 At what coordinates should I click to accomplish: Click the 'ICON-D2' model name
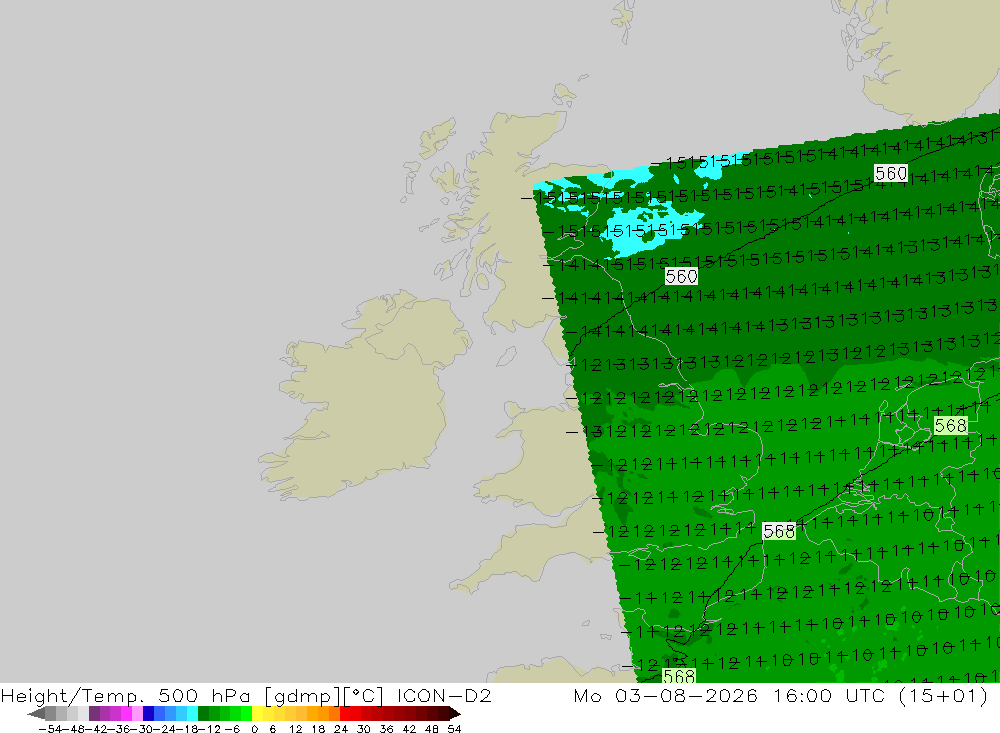click(x=444, y=695)
